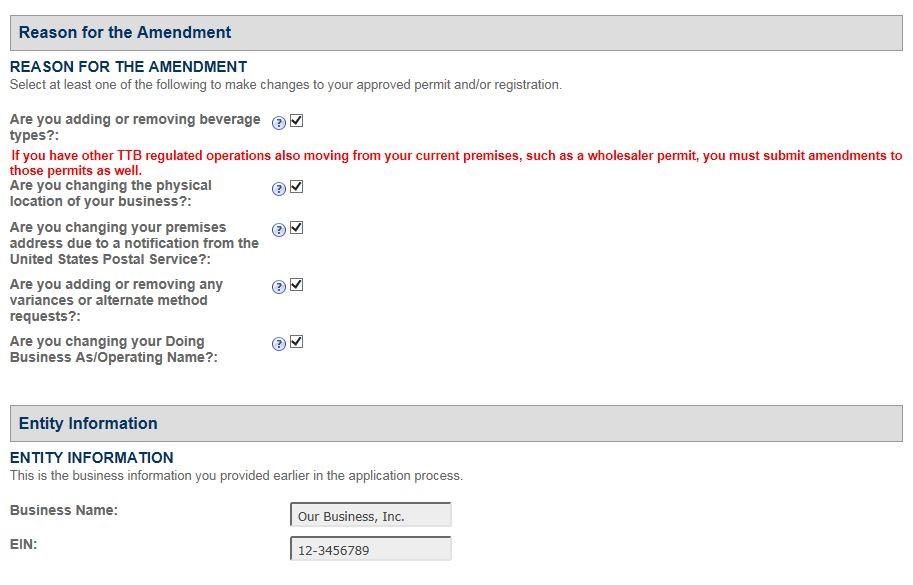Click help icon for adding or removing beverage types
The height and width of the screenshot is (585, 913).
coord(280,122)
